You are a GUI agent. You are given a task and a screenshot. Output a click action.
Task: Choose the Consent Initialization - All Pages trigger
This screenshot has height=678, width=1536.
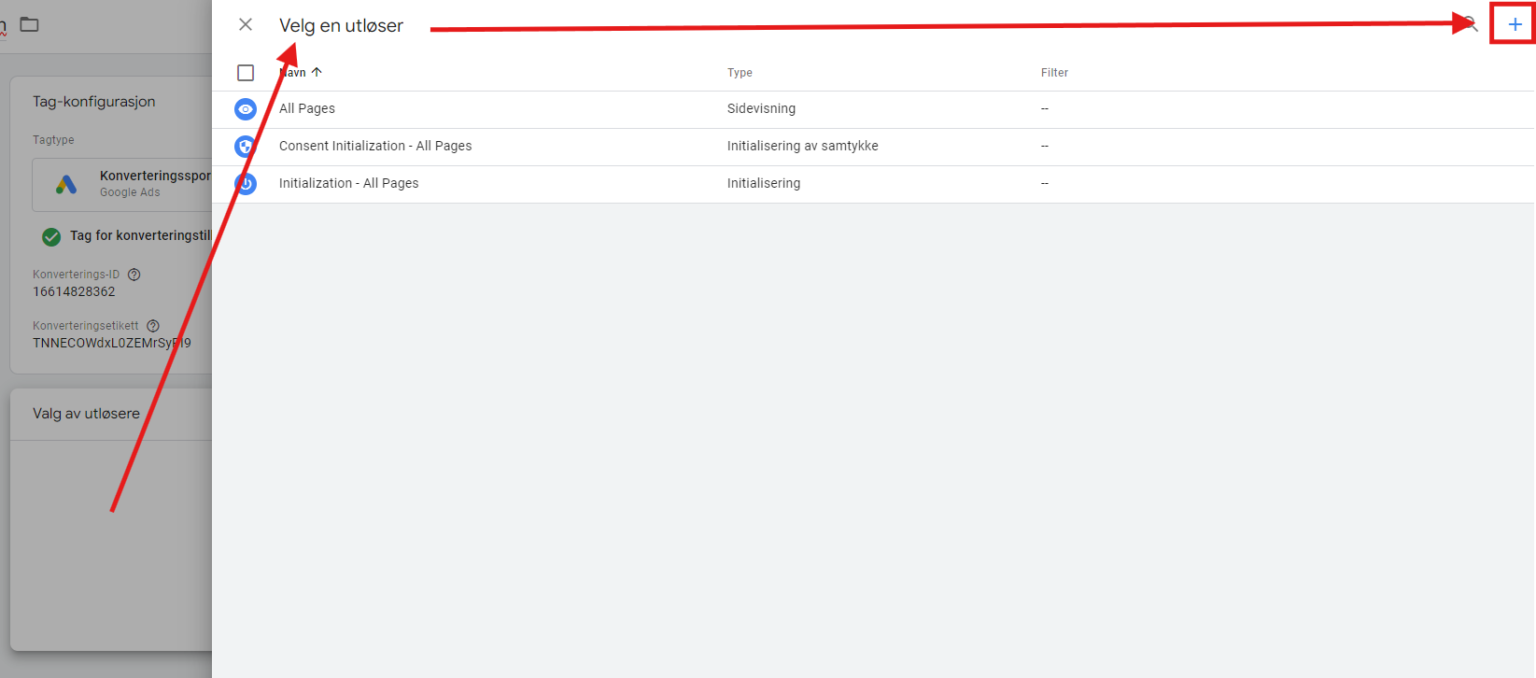(x=375, y=146)
